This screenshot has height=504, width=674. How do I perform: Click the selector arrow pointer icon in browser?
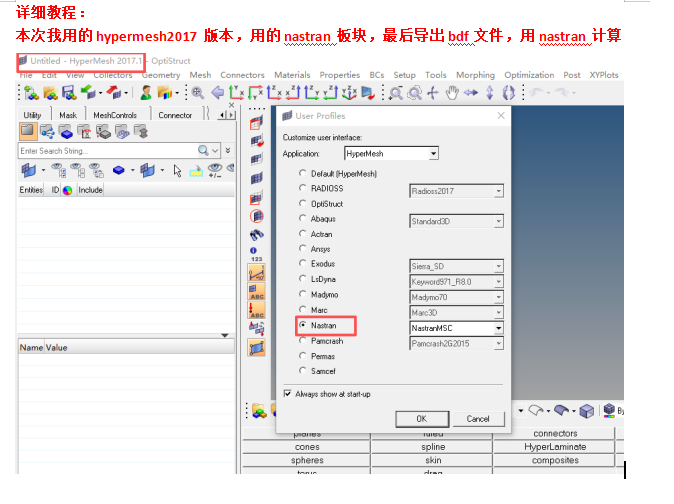178,171
